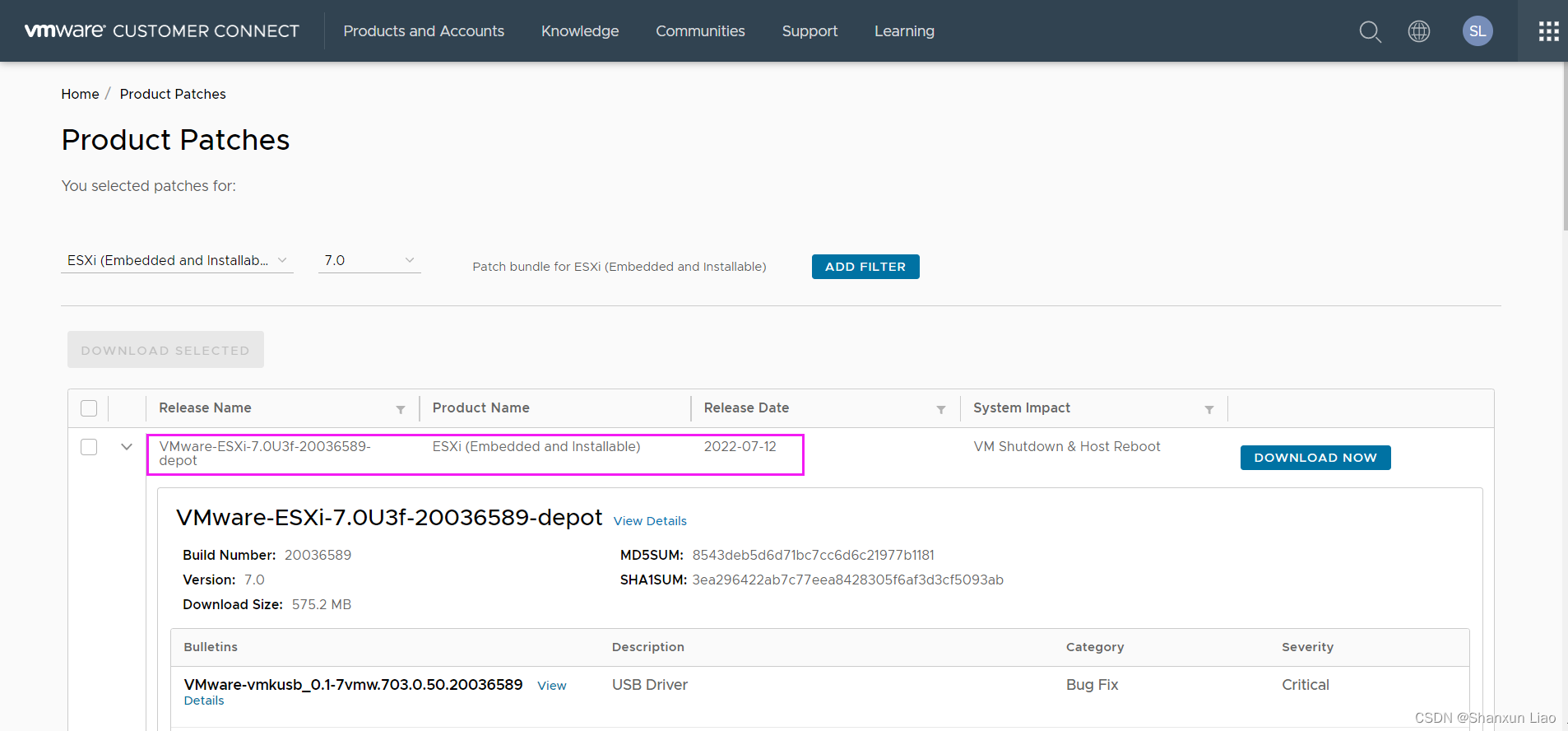Open the Learning menu

pyautogui.click(x=904, y=31)
